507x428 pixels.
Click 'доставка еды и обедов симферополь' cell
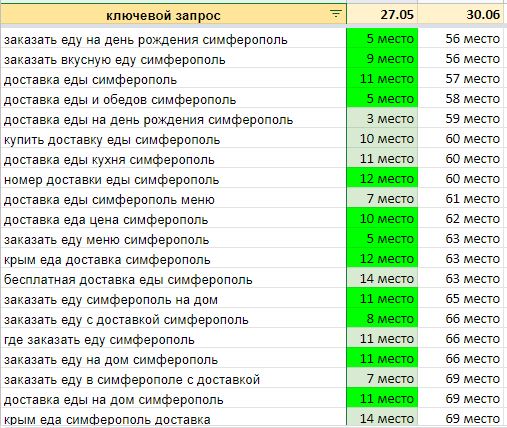pyautogui.click(x=173, y=99)
